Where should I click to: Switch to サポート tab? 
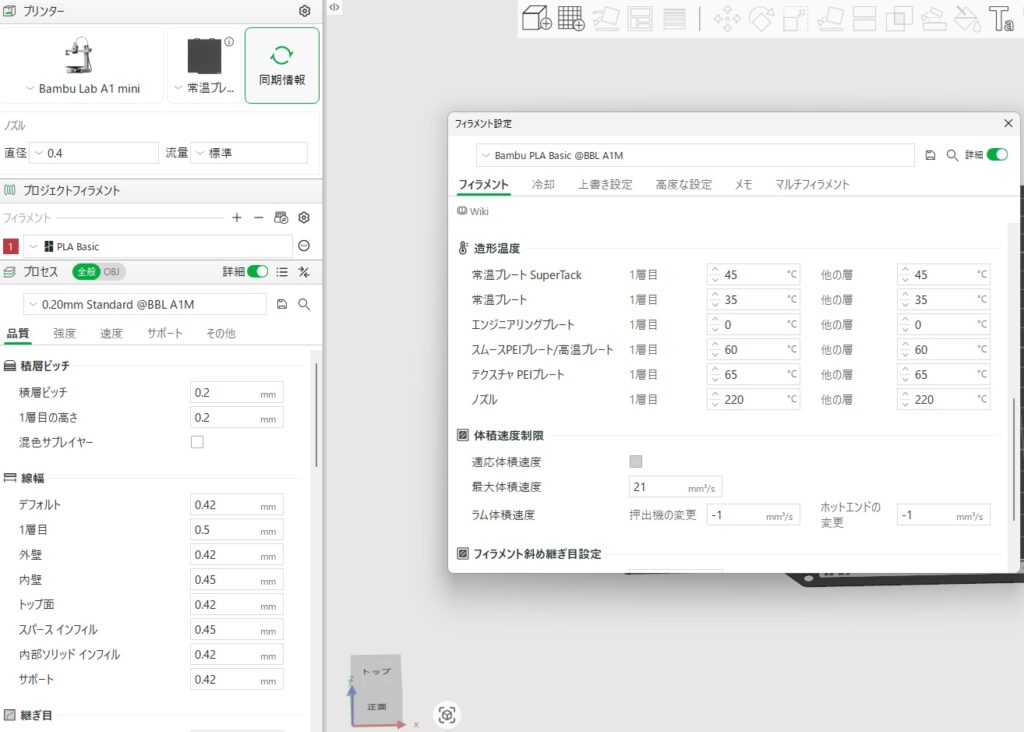pos(165,333)
